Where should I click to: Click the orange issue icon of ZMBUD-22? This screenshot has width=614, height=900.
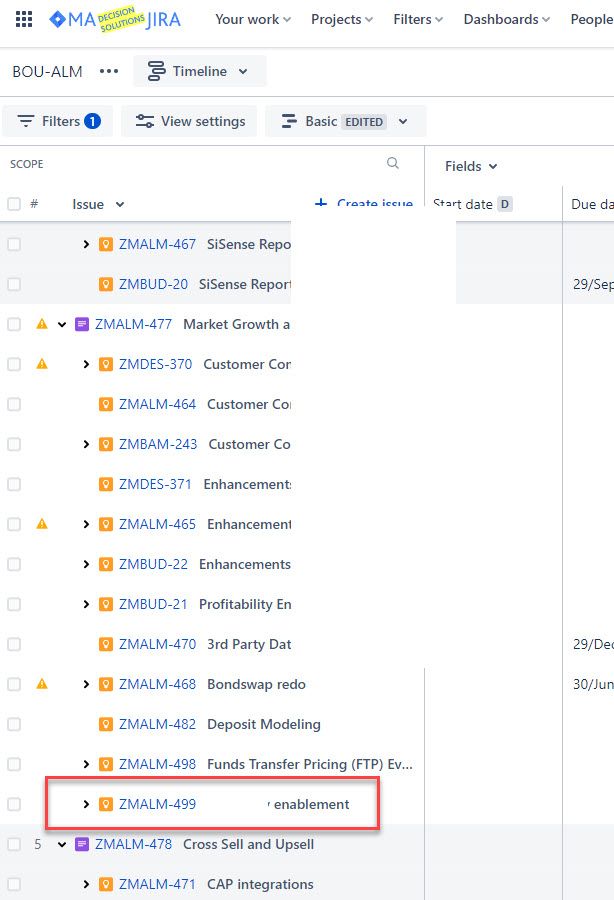point(106,564)
